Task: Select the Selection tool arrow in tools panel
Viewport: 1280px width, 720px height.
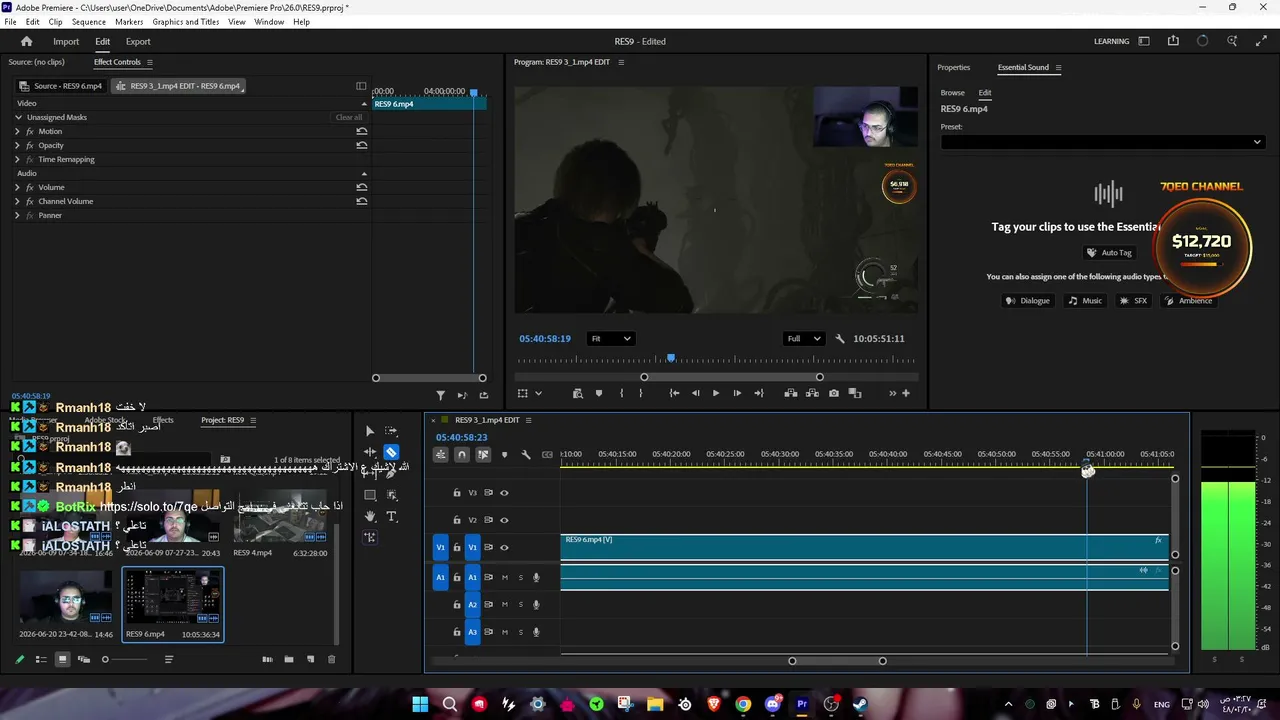Action: tap(369, 431)
